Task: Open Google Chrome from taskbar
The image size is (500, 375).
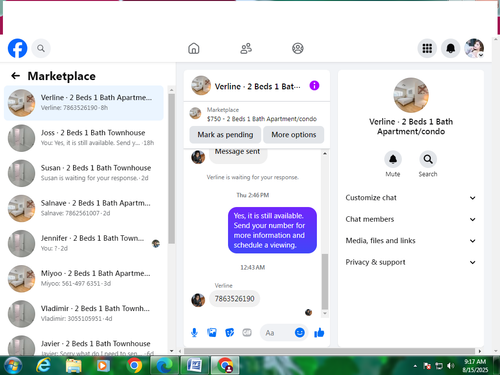Action: tap(134, 366)
